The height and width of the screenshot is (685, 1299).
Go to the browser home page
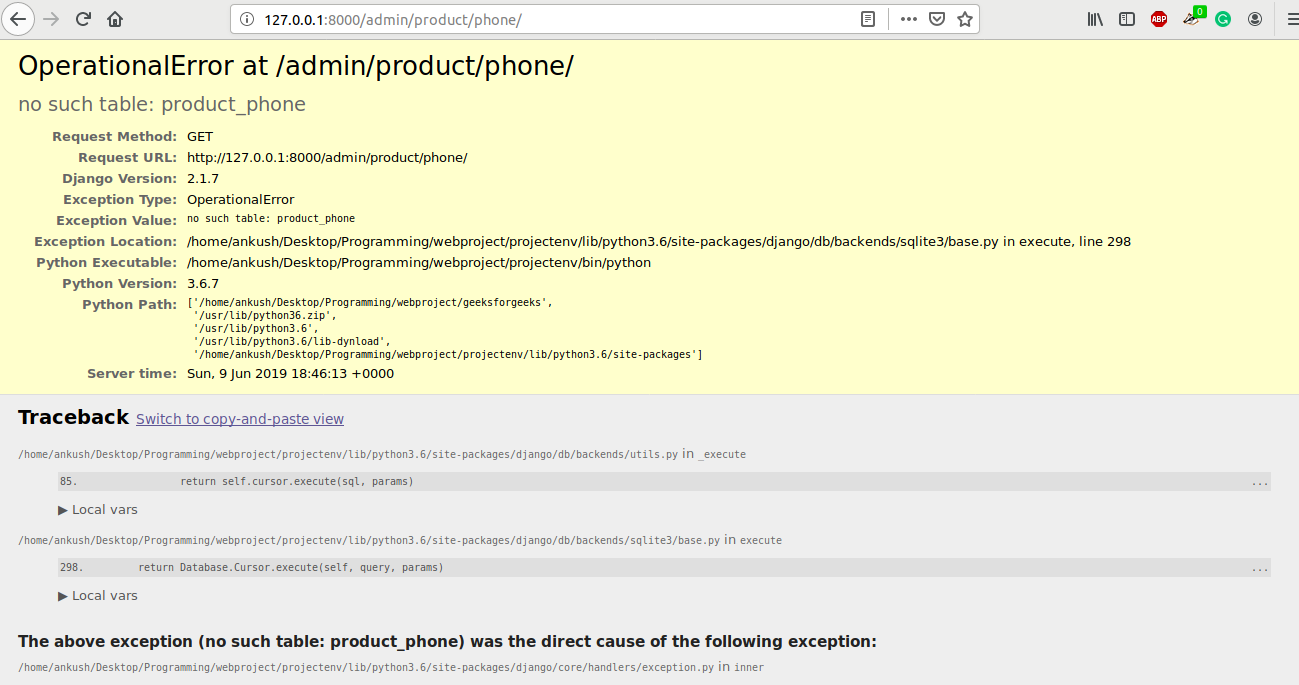pyautogui.click(x=115, y=19)
